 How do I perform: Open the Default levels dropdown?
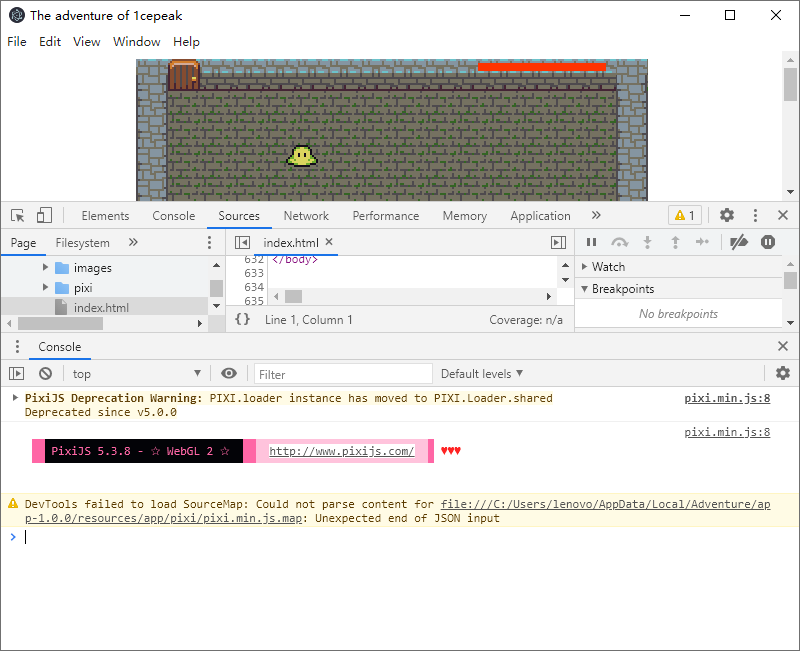click(x=482, y=373)
